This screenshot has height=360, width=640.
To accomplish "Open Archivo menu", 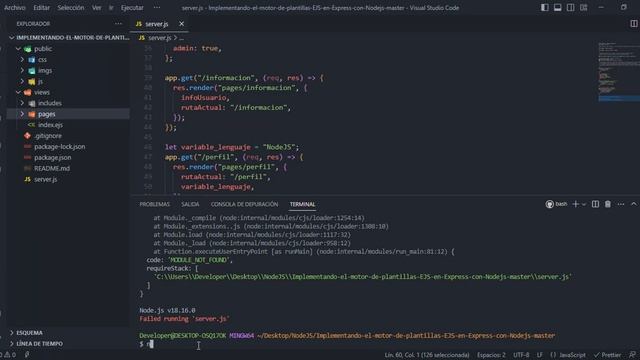I will [15, 8].
